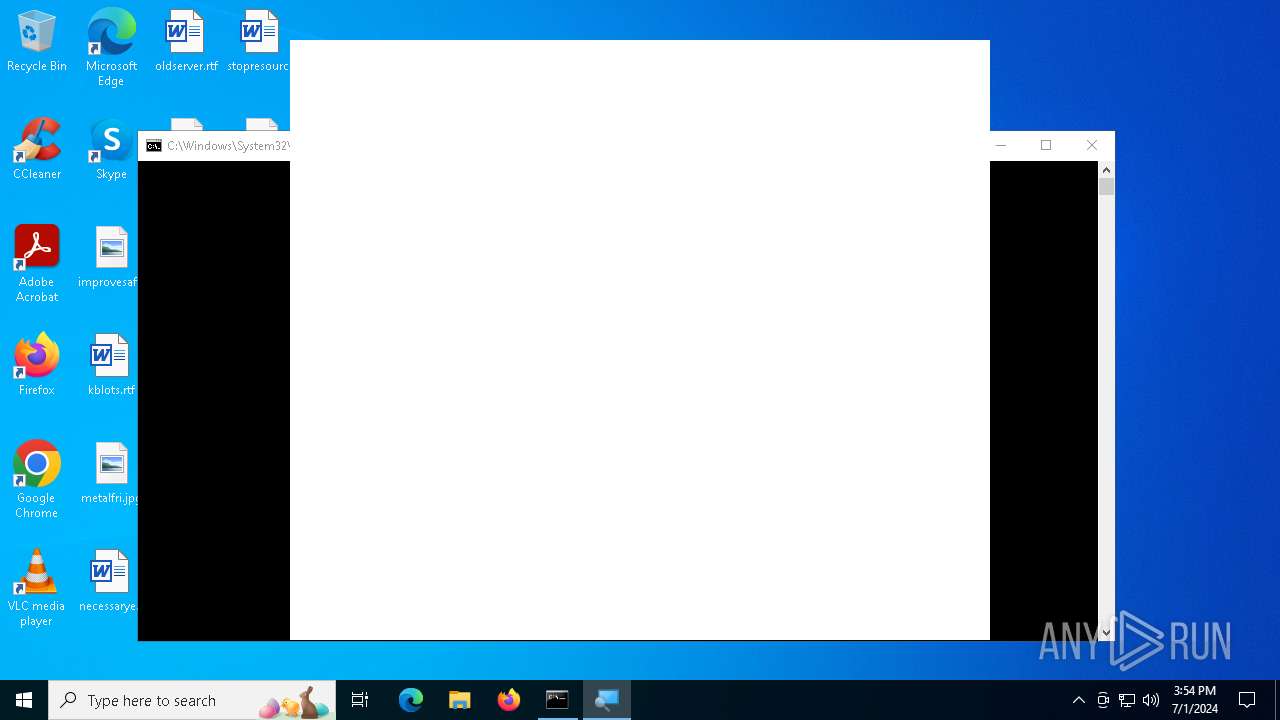
Task: Minimize the command prompt window
Action: coord(1000,146)
